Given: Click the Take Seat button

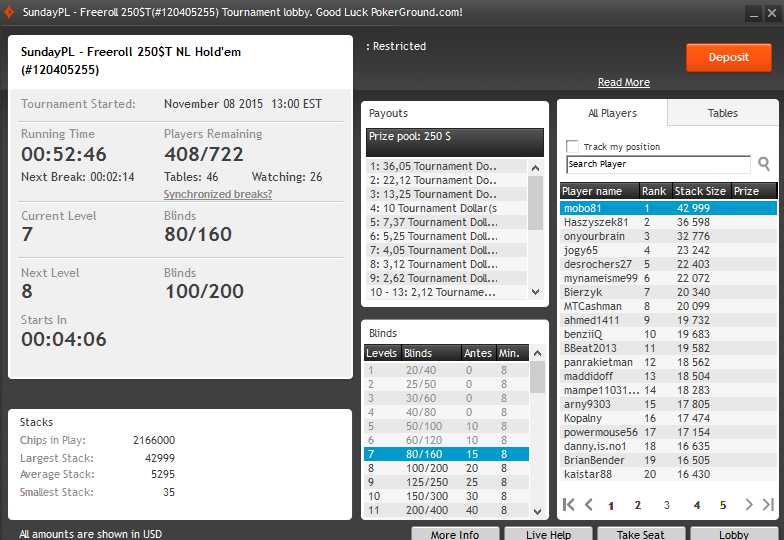Looking at the screenshot, I should click(641, 534).
